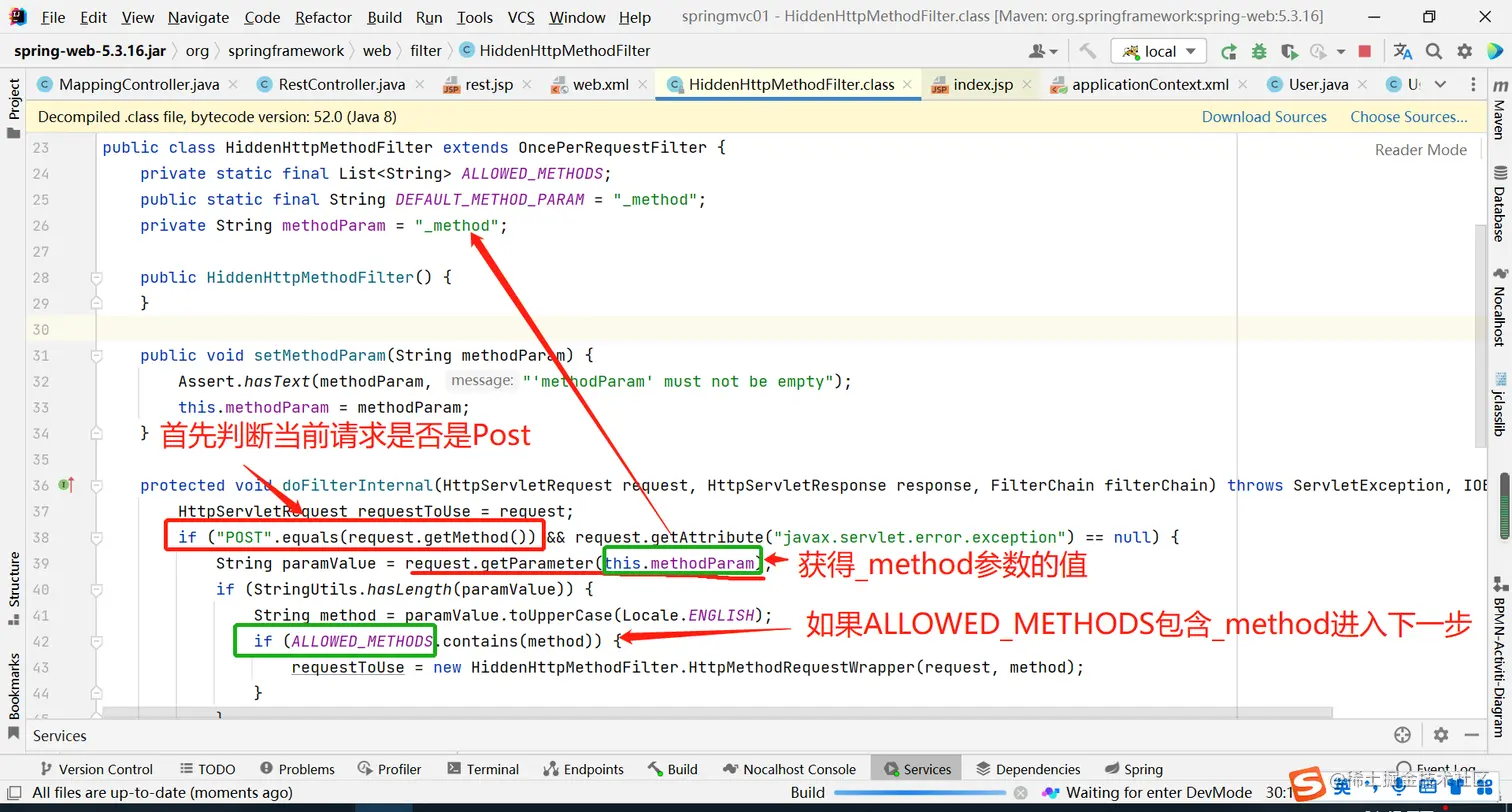Open Profiler tool window

point(389,769)
